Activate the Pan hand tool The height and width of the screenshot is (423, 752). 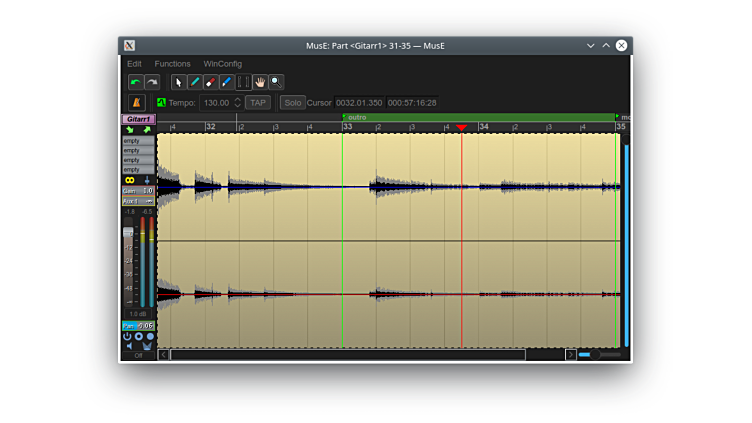(x=260, y=82)
